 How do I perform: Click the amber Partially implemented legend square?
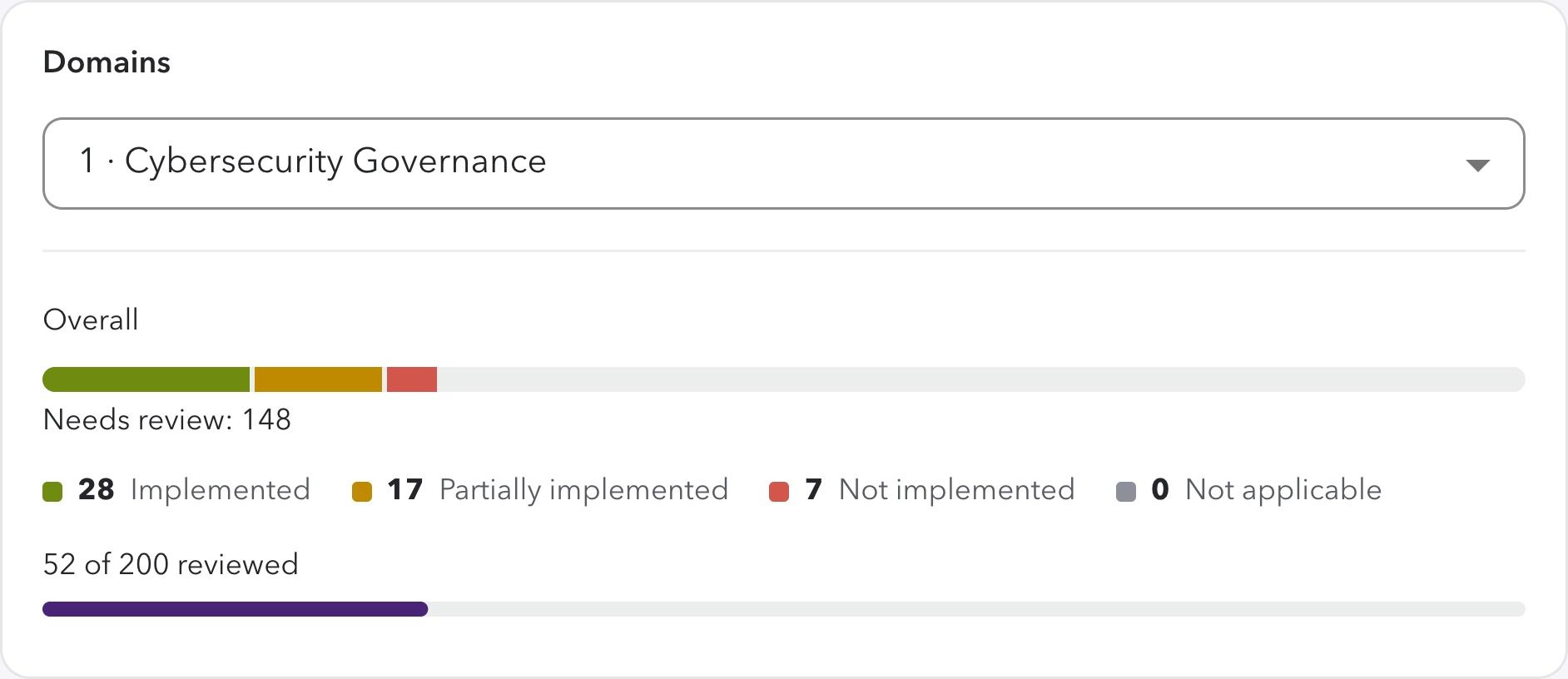(x=362, y=492)
